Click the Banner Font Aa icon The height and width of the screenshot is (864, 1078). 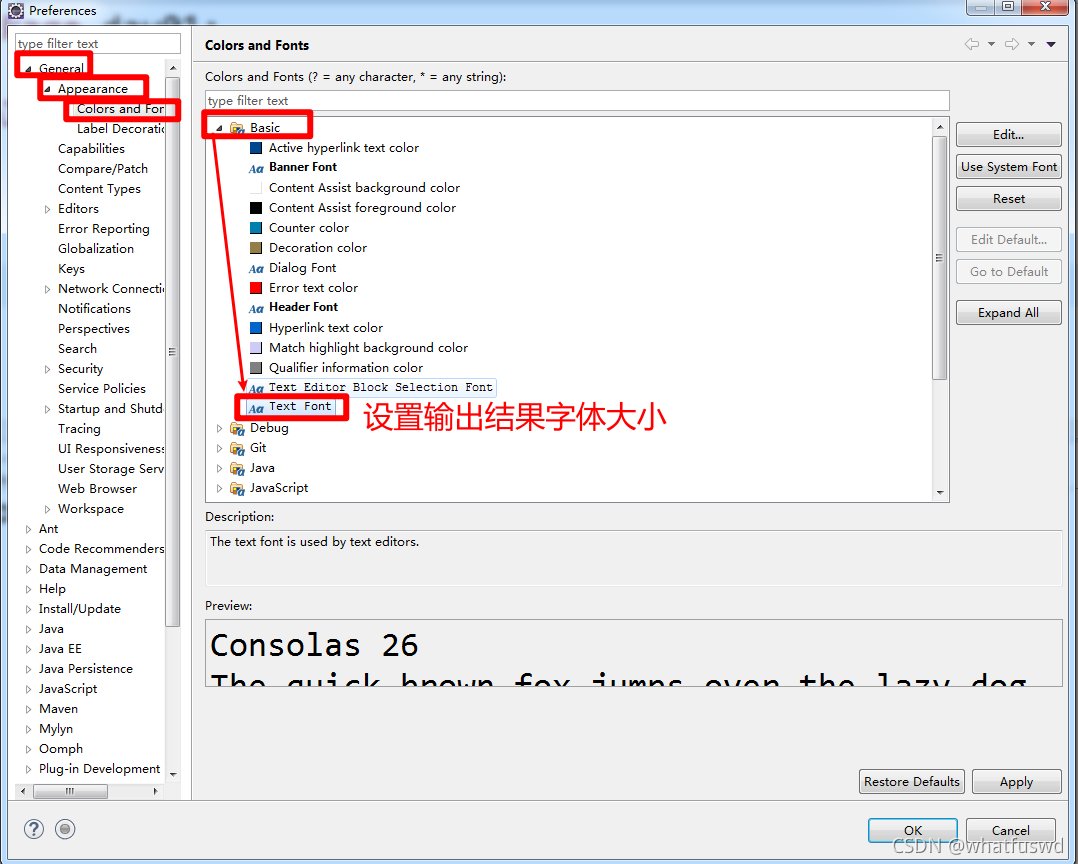coord(256,168)
